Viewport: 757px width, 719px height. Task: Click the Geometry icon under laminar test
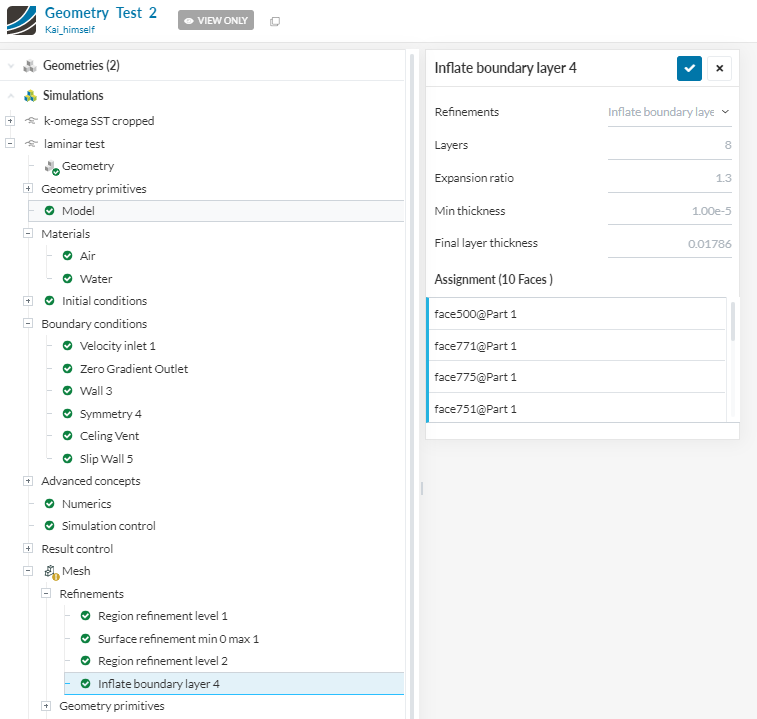tap(51, 166)
